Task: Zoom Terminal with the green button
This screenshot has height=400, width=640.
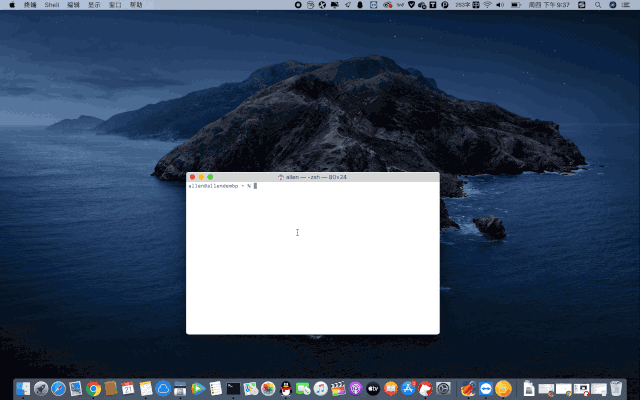Action: [210, 177]
